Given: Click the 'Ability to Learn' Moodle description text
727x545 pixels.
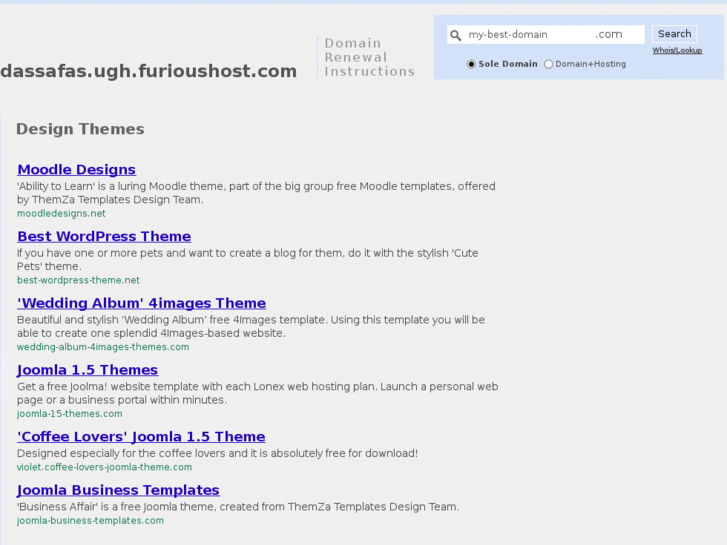Looking at the screenshot, I should pyautogui.click(x=256, y=193).
